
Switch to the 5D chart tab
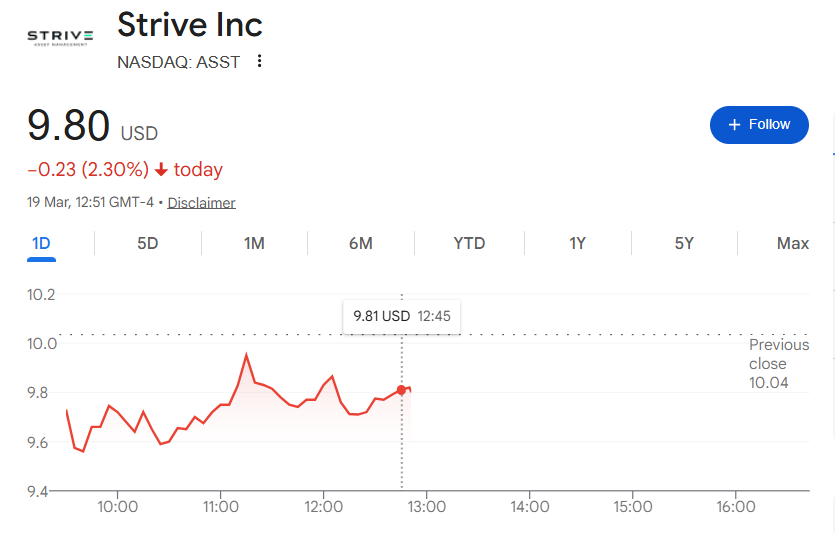click(148, 243)
